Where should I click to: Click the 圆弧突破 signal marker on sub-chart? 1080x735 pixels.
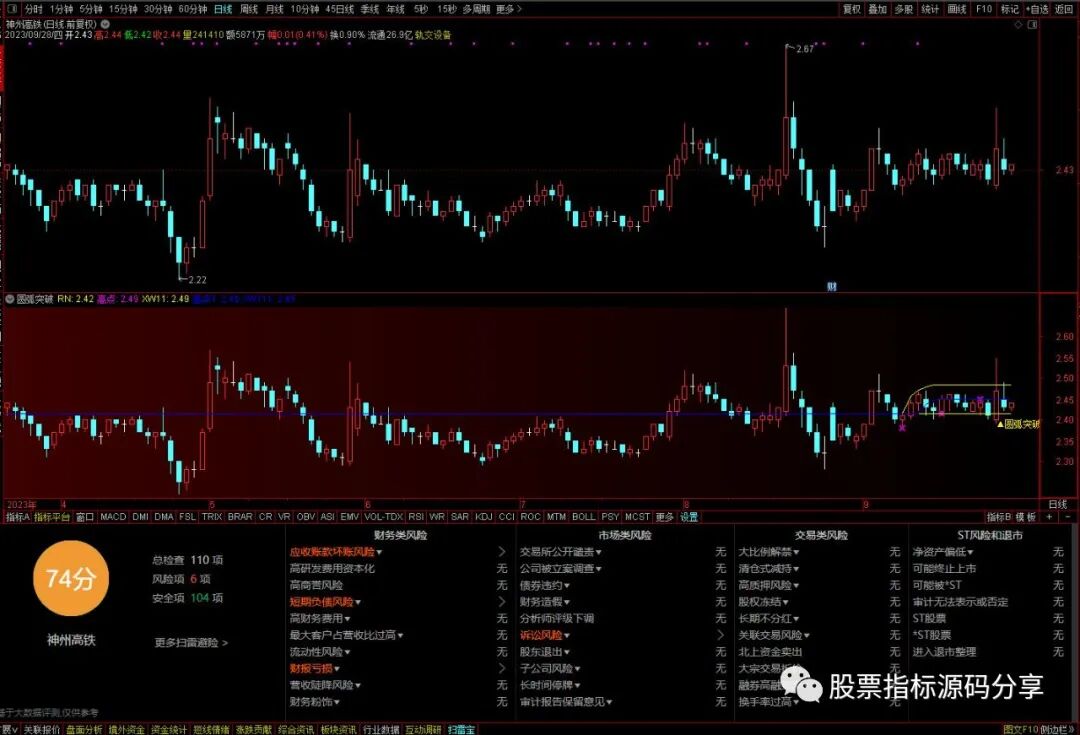[1019, 424]
